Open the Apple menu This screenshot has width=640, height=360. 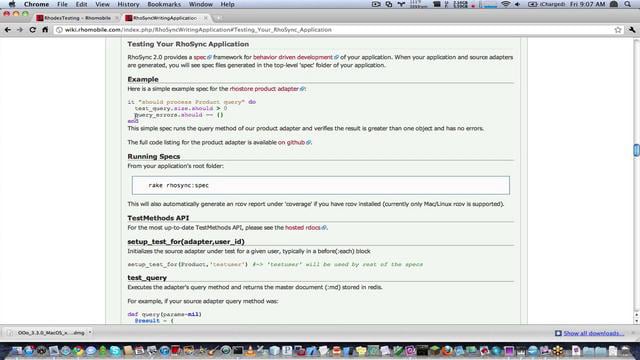pos(12,4)
